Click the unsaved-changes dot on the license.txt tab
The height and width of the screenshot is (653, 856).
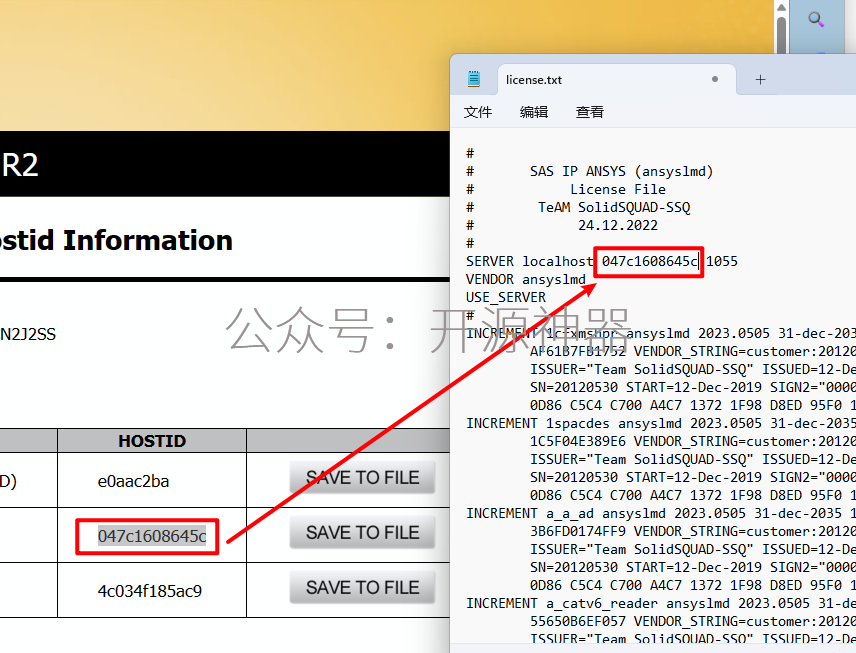(x=715, y=79)
